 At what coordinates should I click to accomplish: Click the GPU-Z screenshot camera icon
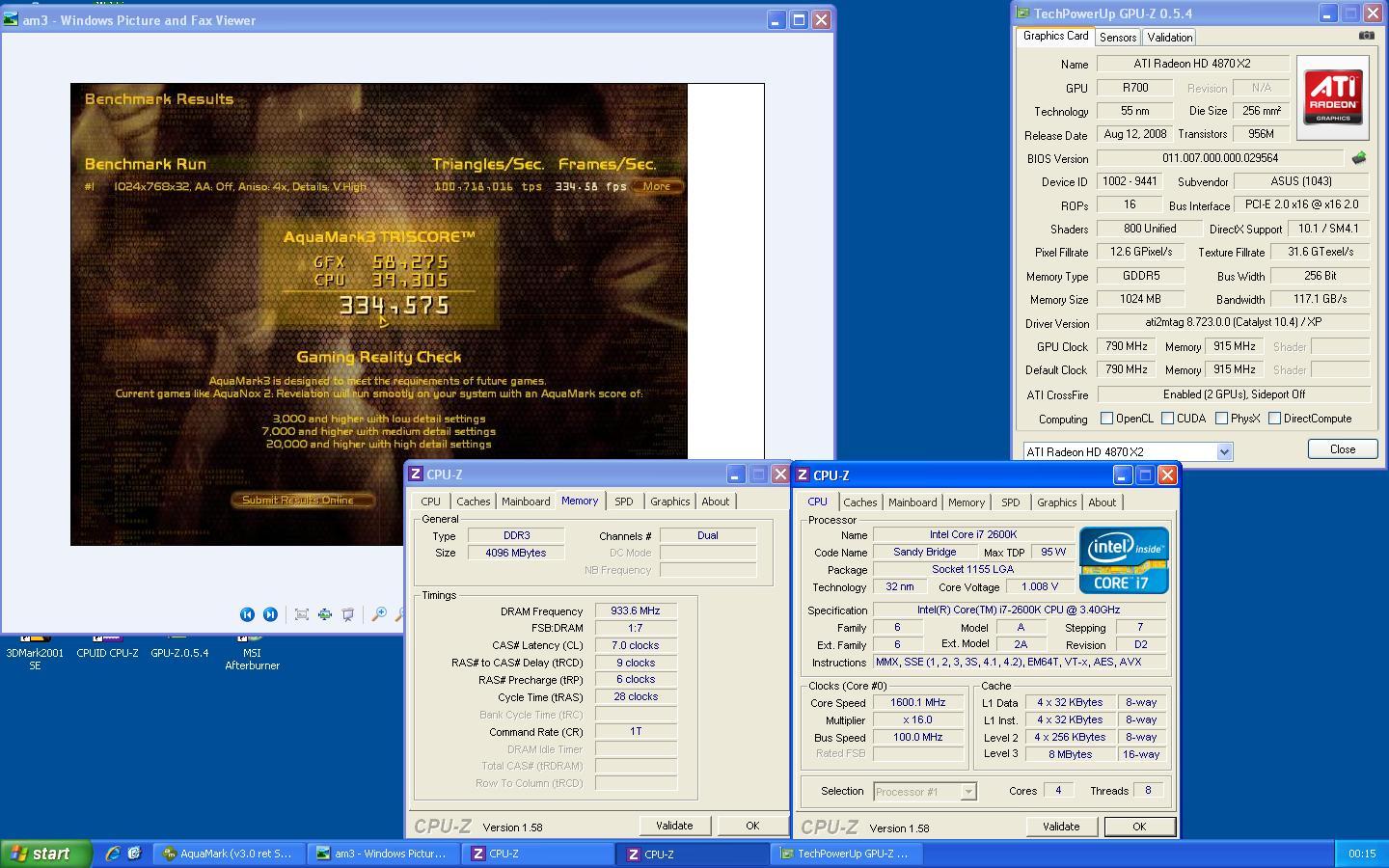1367,36
